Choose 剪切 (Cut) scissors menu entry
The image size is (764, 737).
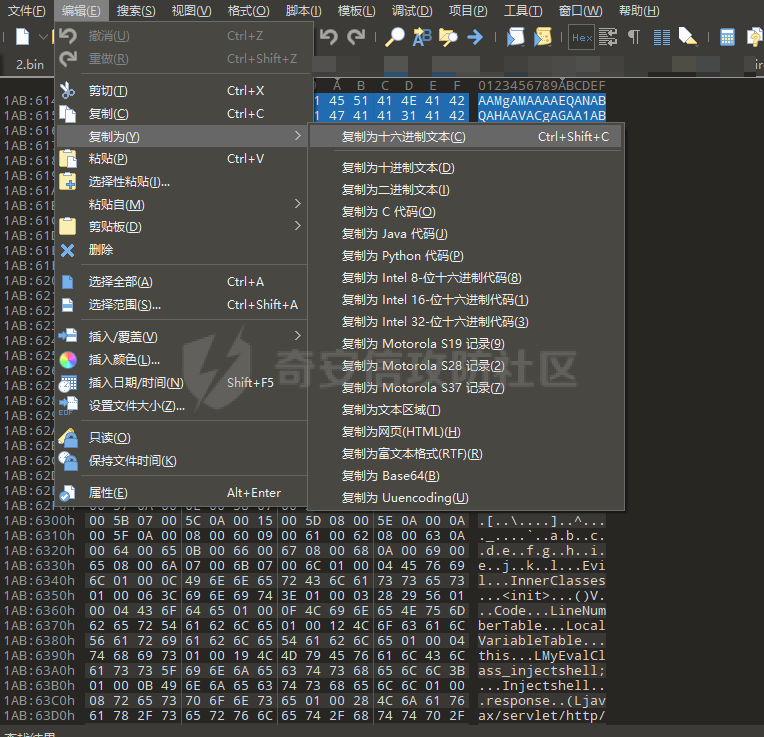point(108,91)
